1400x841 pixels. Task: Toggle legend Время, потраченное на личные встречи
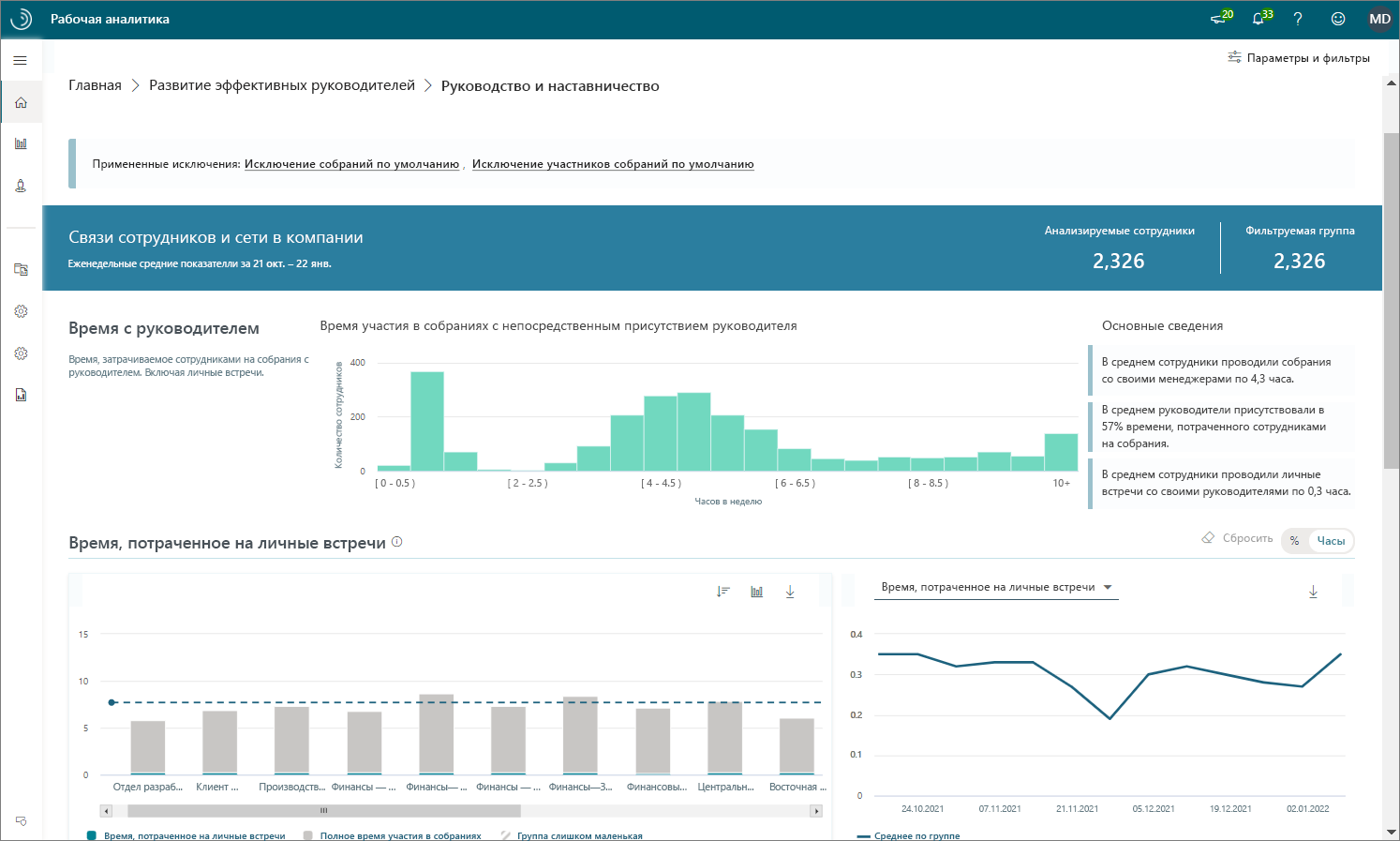pos(186,835)
